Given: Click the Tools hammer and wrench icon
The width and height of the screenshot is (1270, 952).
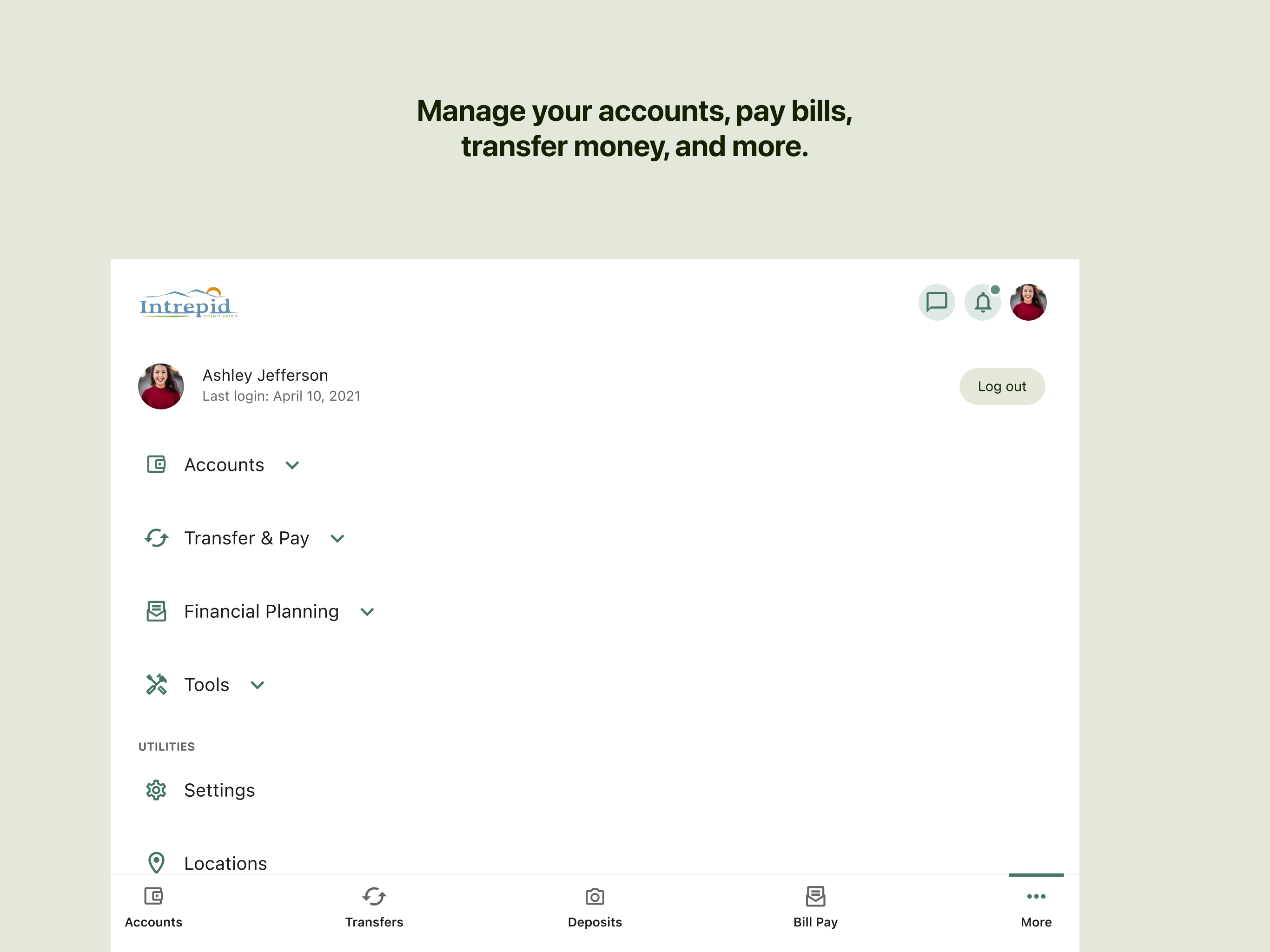Looking at the screenshot, I should [156, 684].
